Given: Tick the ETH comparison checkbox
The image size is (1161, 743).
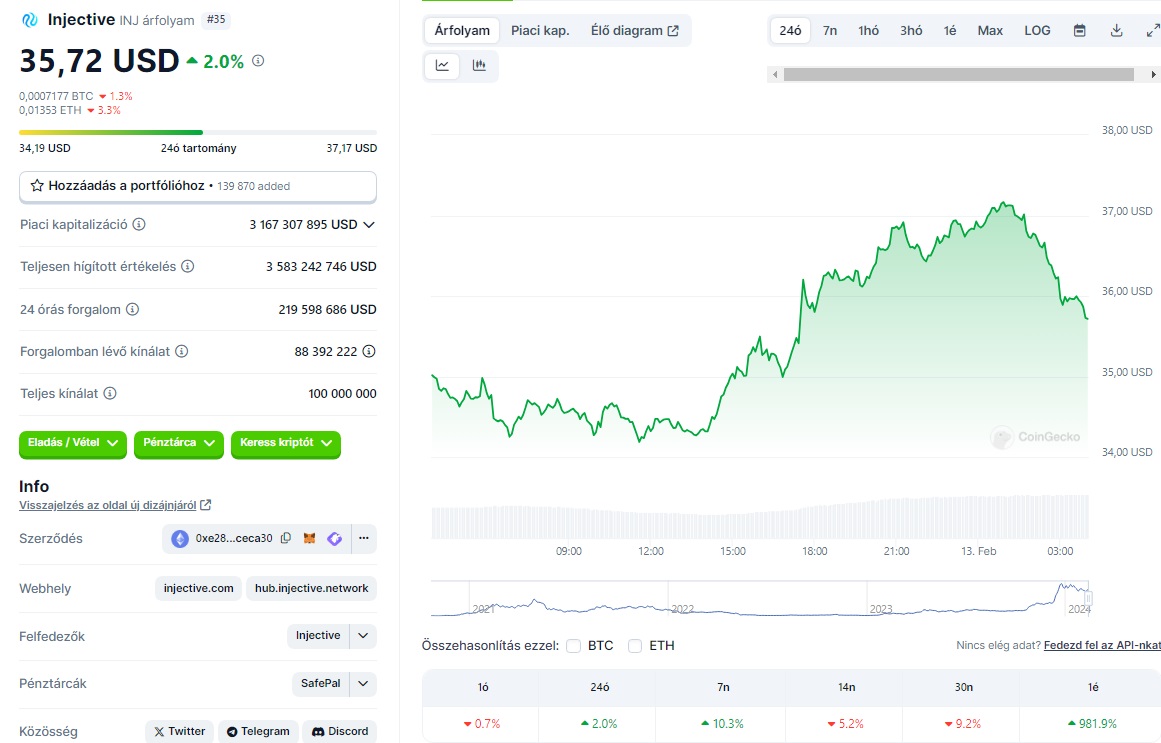Looking at the screenshot, I should pos(635,646).
